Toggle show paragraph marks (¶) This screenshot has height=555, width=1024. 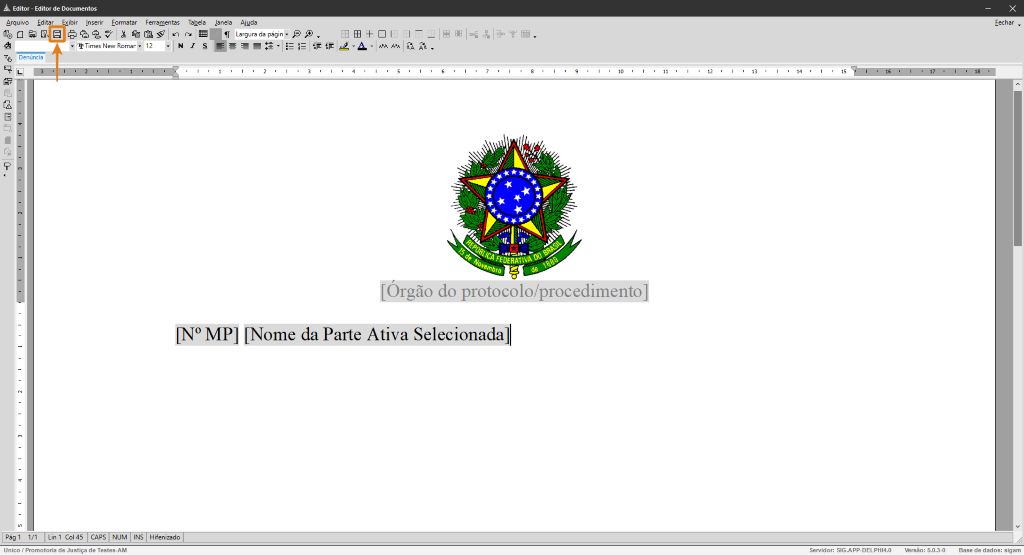(227, 34)
